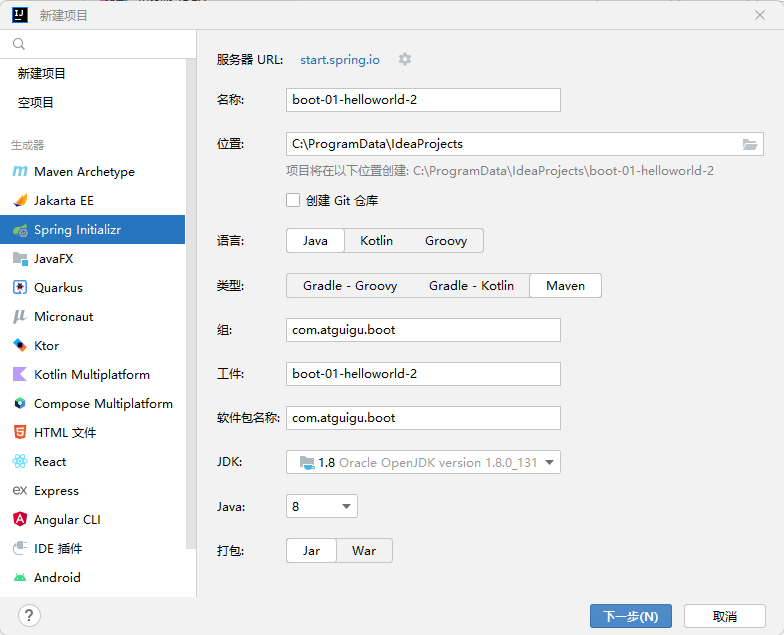Select Kotlin Multiplatform generator
This screenshot has height=635, width=784.
tap(92, 374)
